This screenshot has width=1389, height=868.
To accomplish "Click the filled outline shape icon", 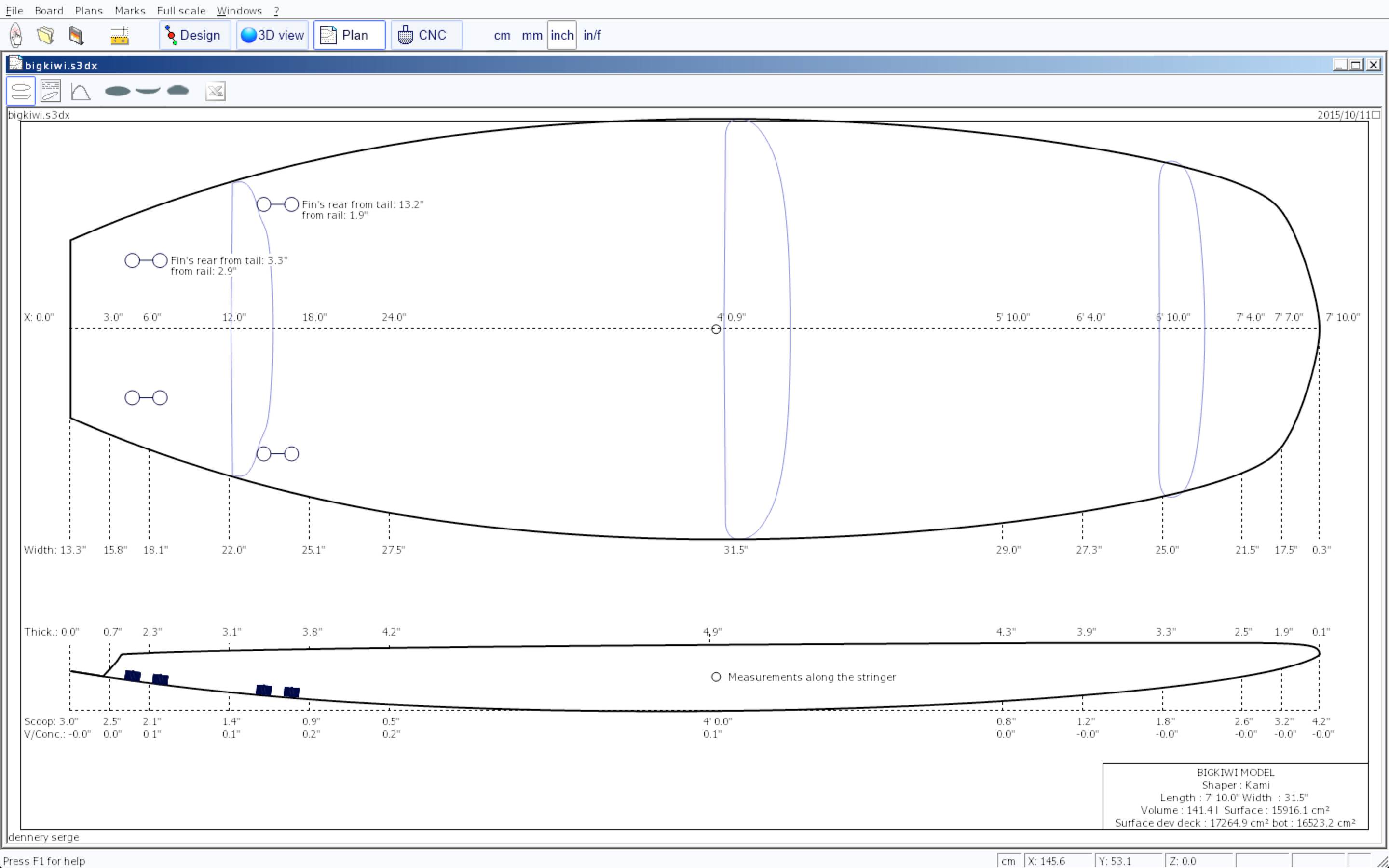I will point(118,91).
